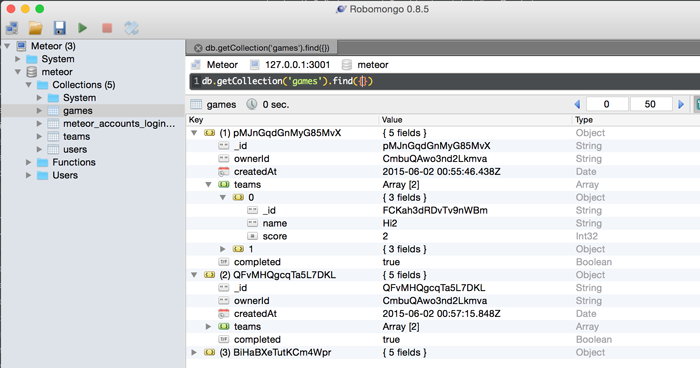Collapse document (1) pMJnGqdGnMyG85MvX
700x368 pixels.
194,133
